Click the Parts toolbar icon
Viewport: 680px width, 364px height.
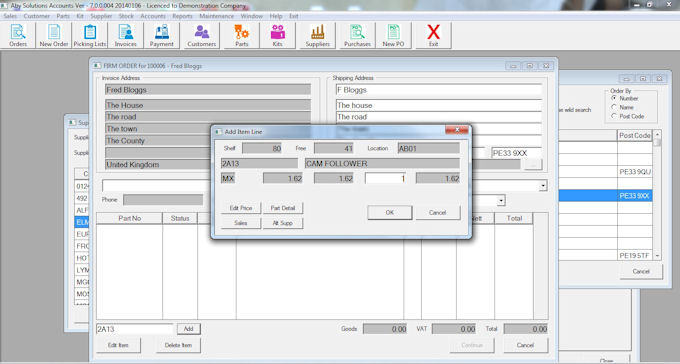pyautogui.click(x=242, y=35)
